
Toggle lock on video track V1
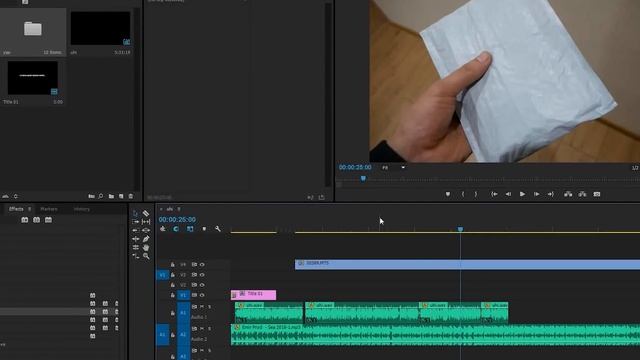click(x=173, y=295)
